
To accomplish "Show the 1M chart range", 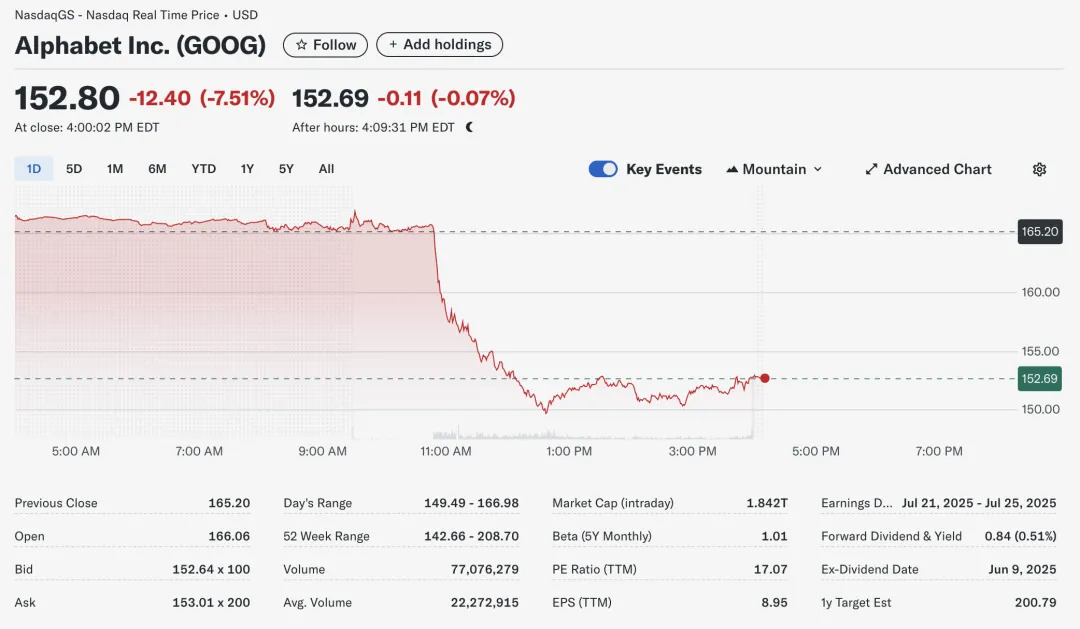I will [115, 169].
